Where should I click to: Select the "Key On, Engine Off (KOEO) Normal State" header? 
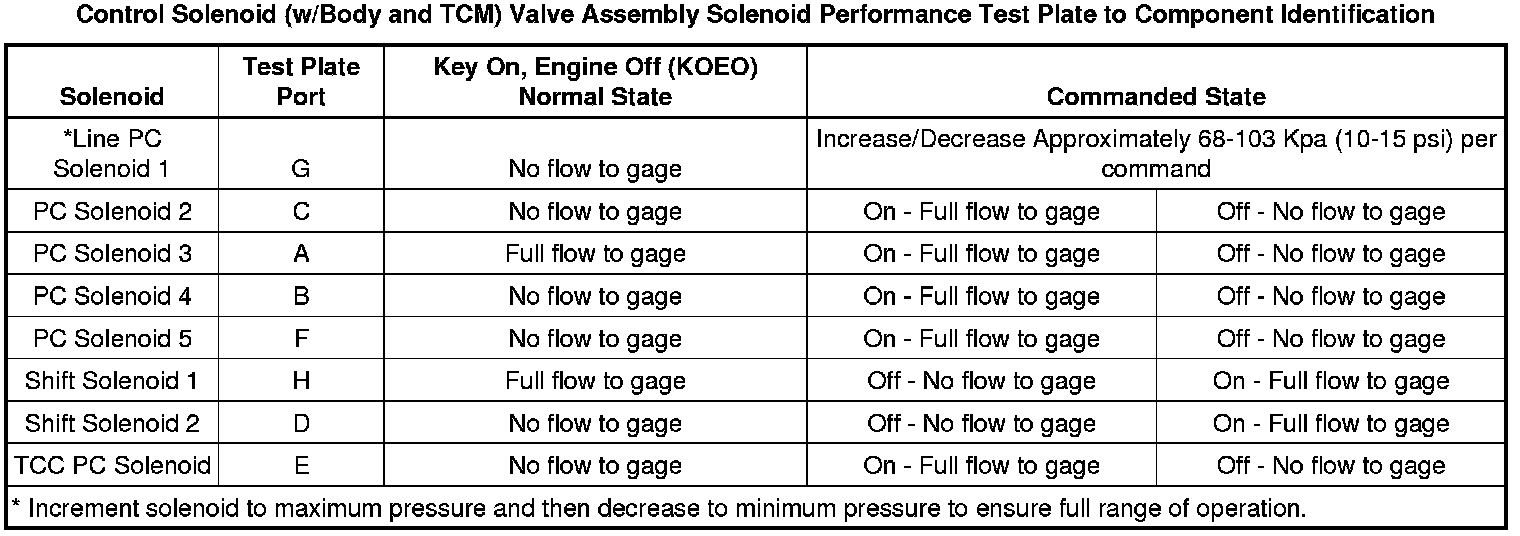(x=595, y=82)
